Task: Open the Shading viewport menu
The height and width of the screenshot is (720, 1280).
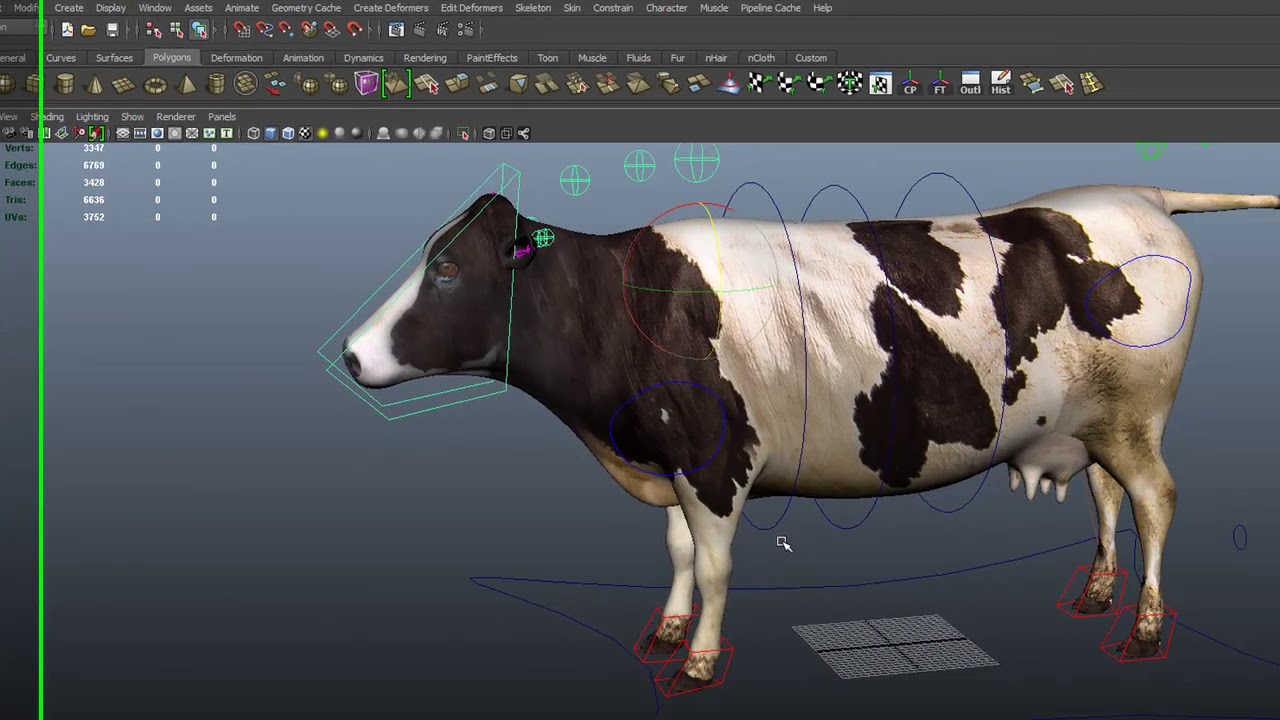Action: (47, 117)
